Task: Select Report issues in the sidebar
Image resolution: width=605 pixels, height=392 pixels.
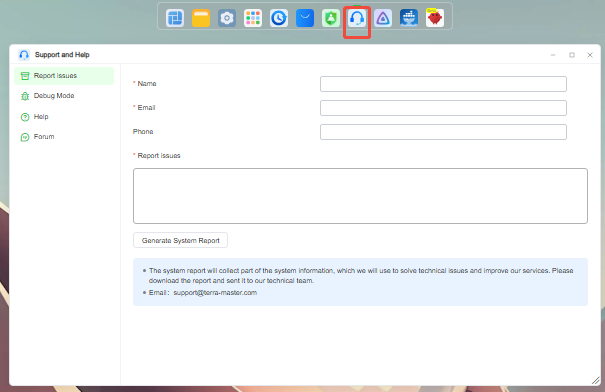Action: point(64,76)
